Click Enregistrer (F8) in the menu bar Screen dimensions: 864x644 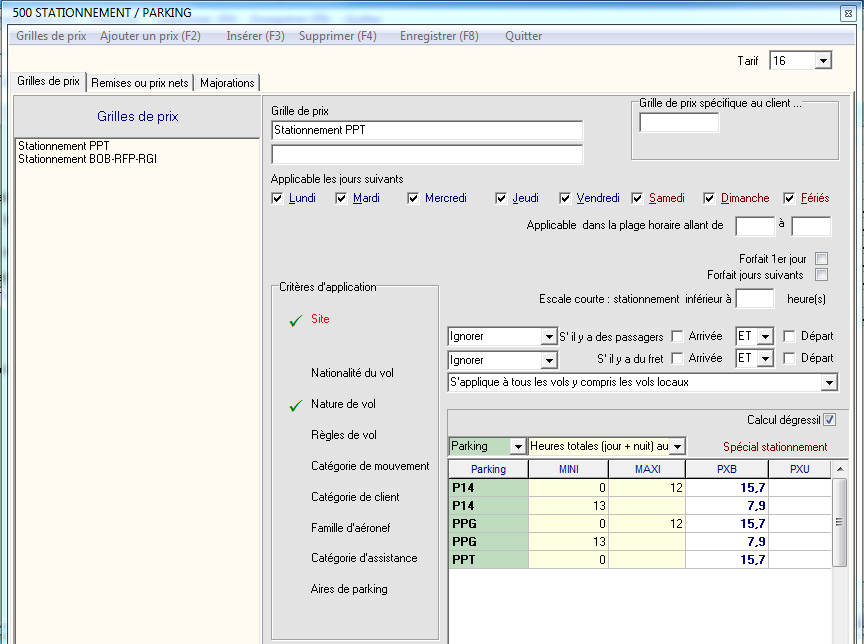(439, 36)
